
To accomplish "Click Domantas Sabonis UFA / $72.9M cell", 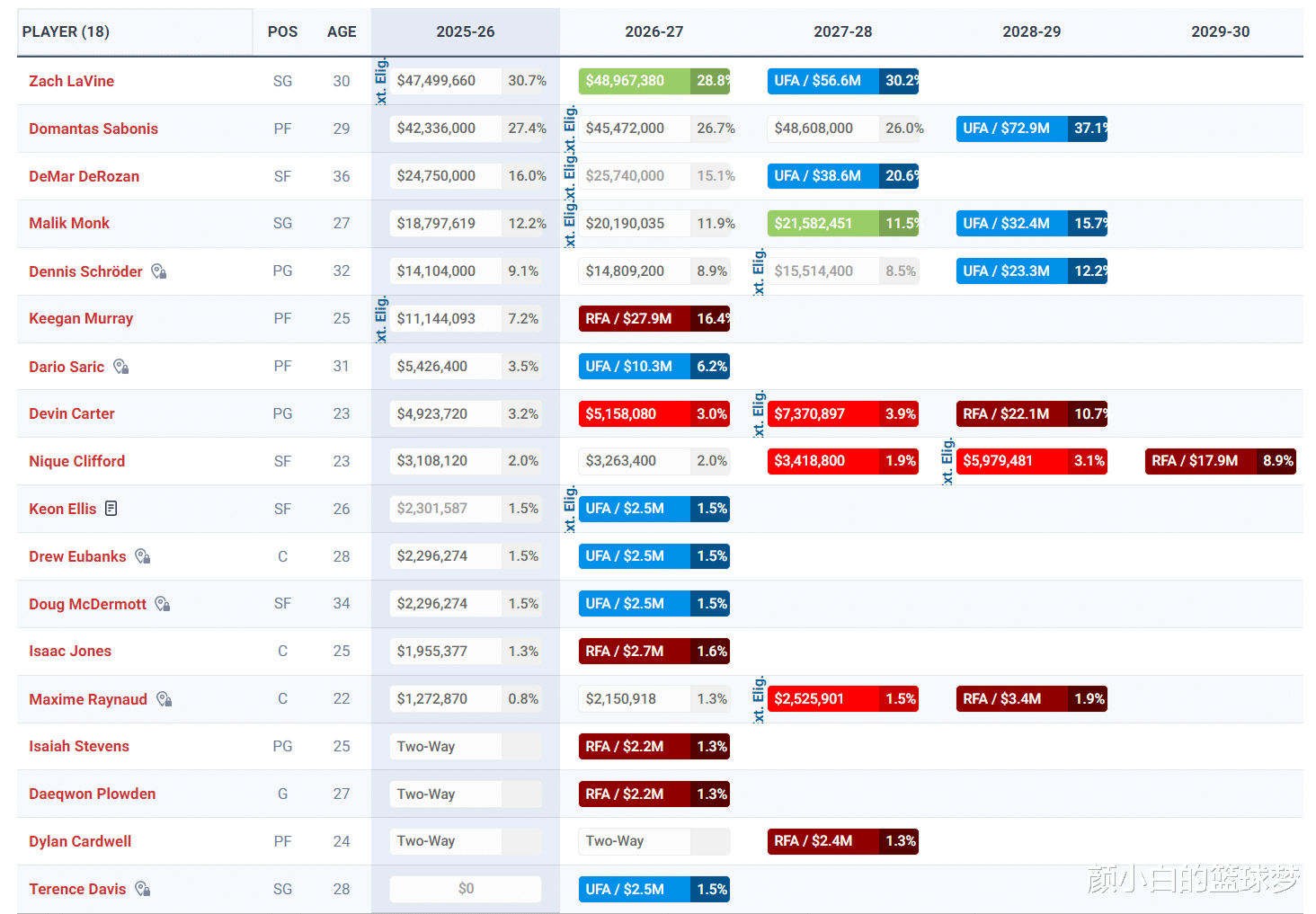I will pos(1032,129).
